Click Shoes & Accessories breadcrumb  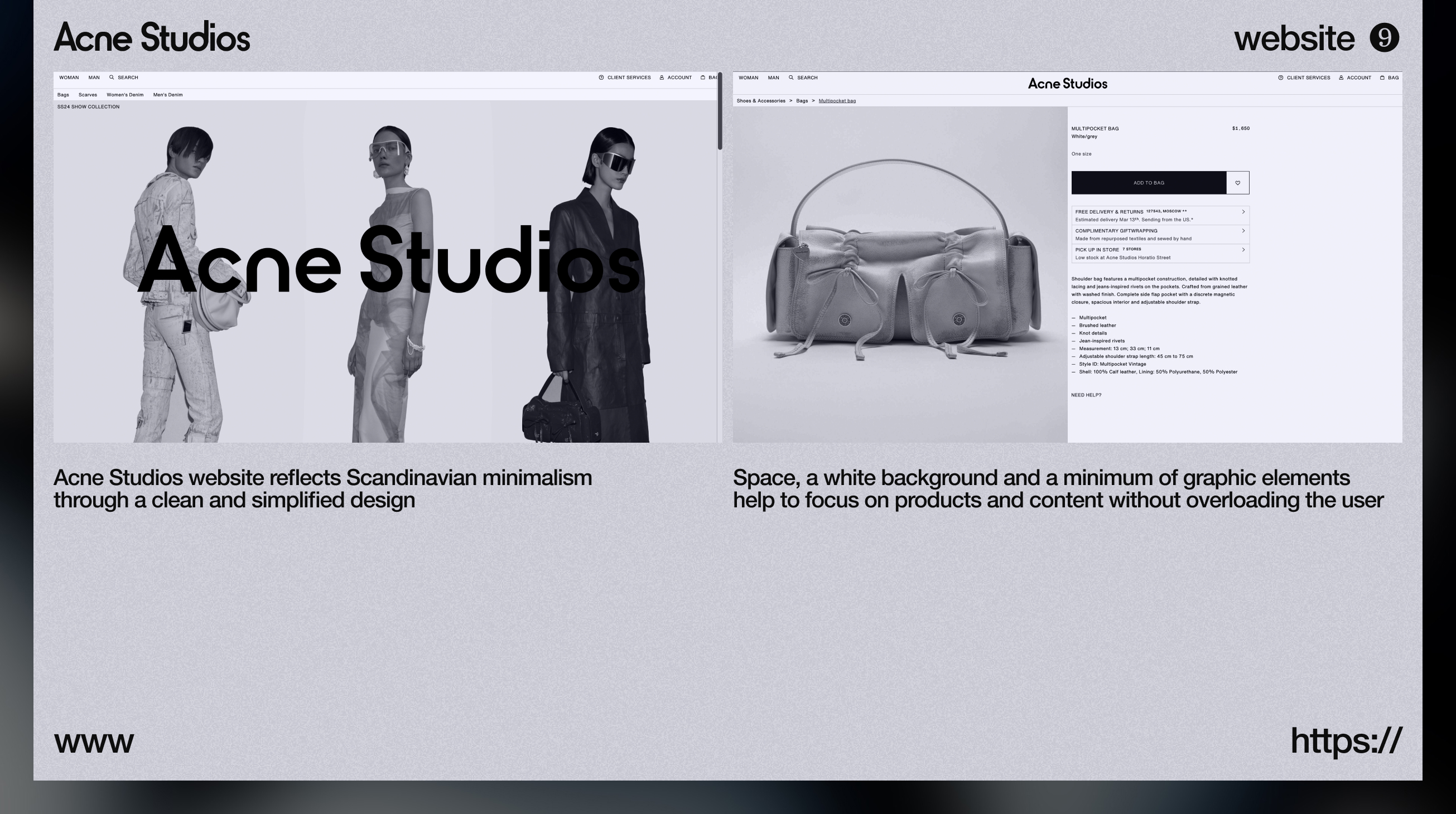(x=760, y=101)
